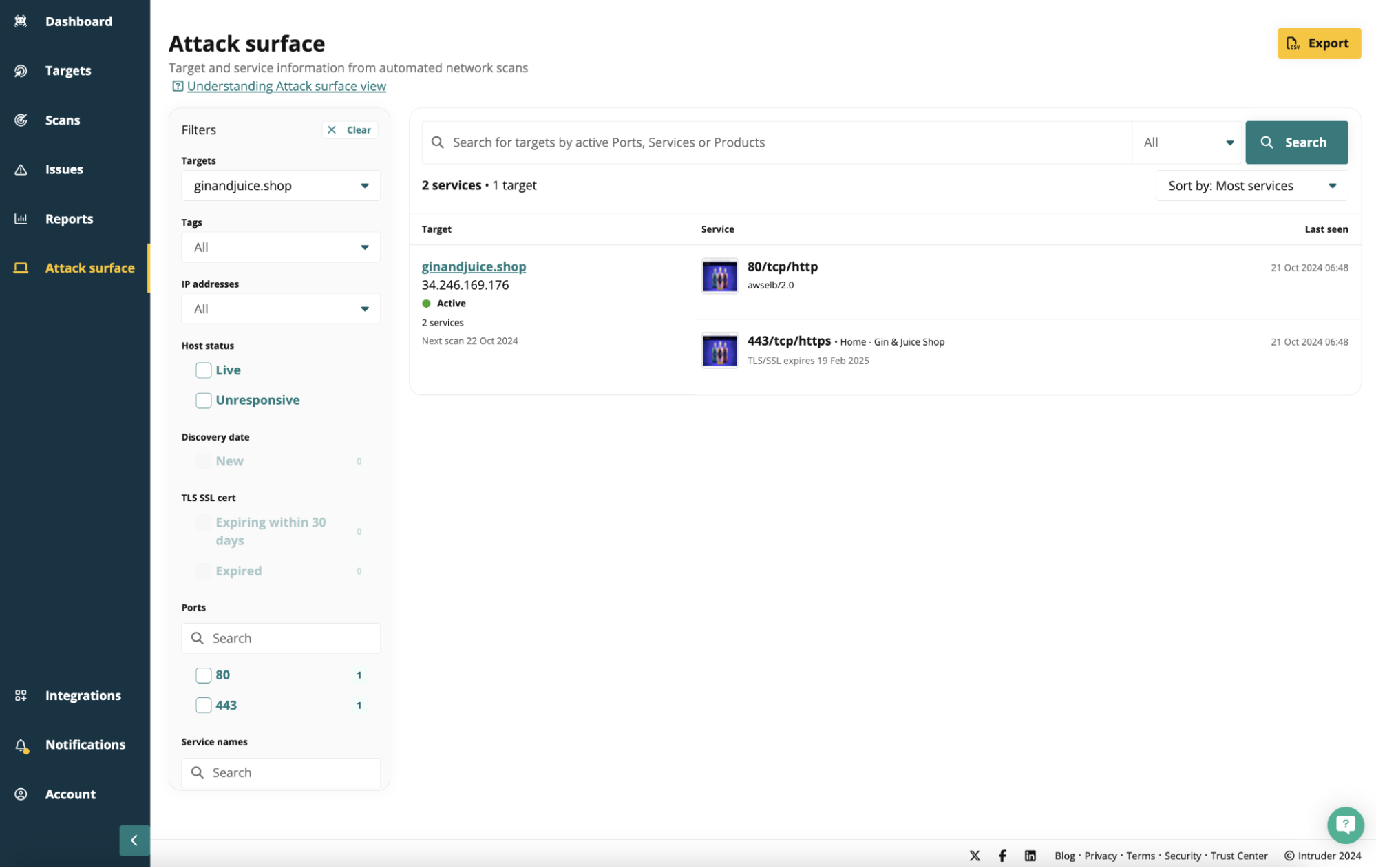The height and width of the screenshot is (868, 1376).
Task: Open the All search scope dropdown
Action: tap(1187, 142)
